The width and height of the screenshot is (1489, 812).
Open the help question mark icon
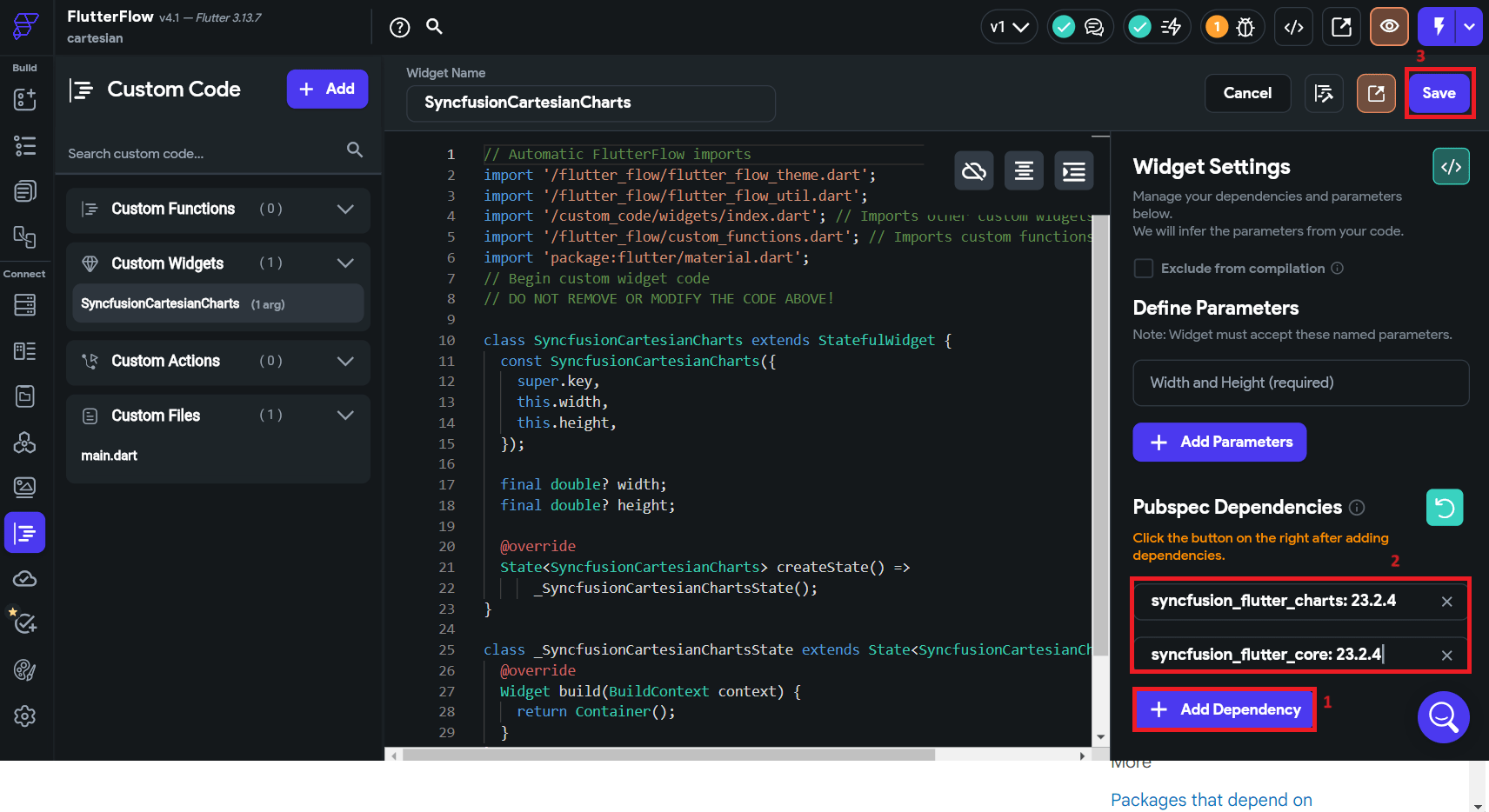[x=400, y=27]
